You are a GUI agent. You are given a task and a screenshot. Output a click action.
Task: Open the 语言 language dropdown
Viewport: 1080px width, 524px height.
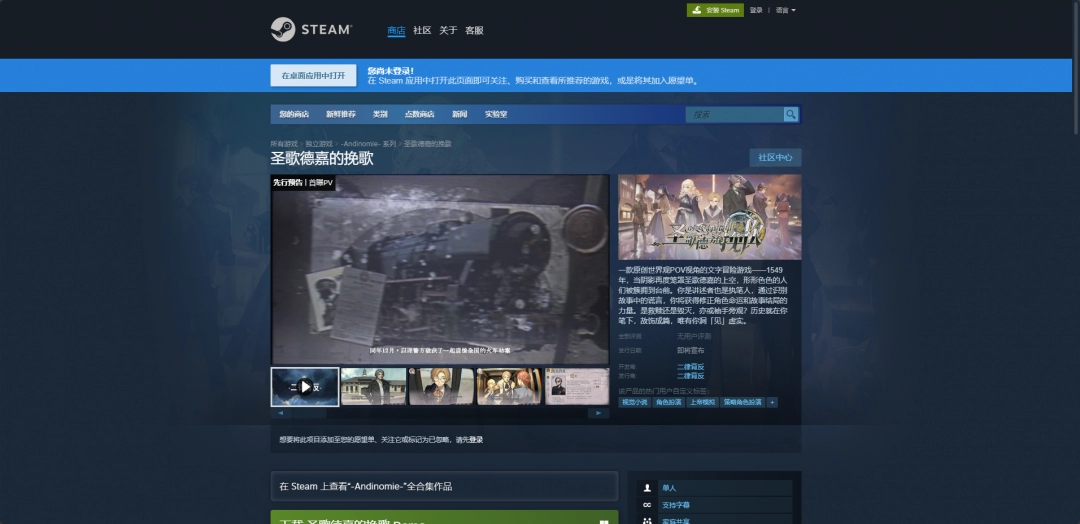click(786, 10)
